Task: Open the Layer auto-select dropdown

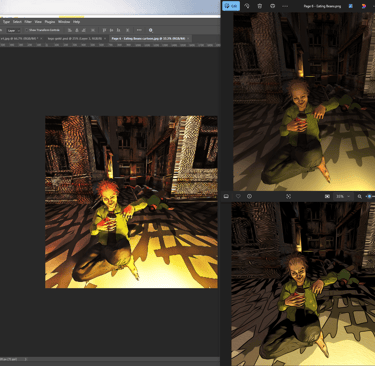Action: coord(13,30)
